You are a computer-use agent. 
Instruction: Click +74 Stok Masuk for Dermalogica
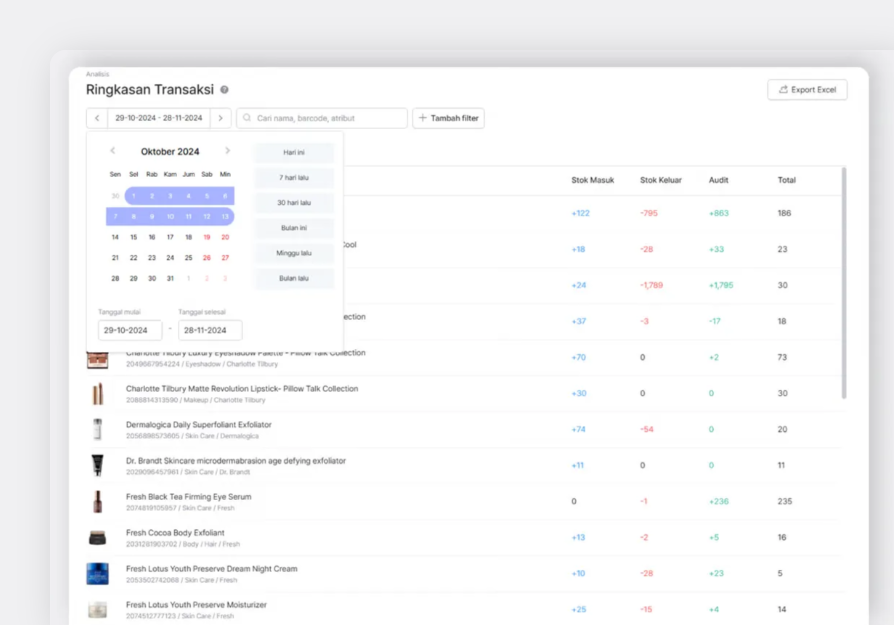click(x=579, y=429)
